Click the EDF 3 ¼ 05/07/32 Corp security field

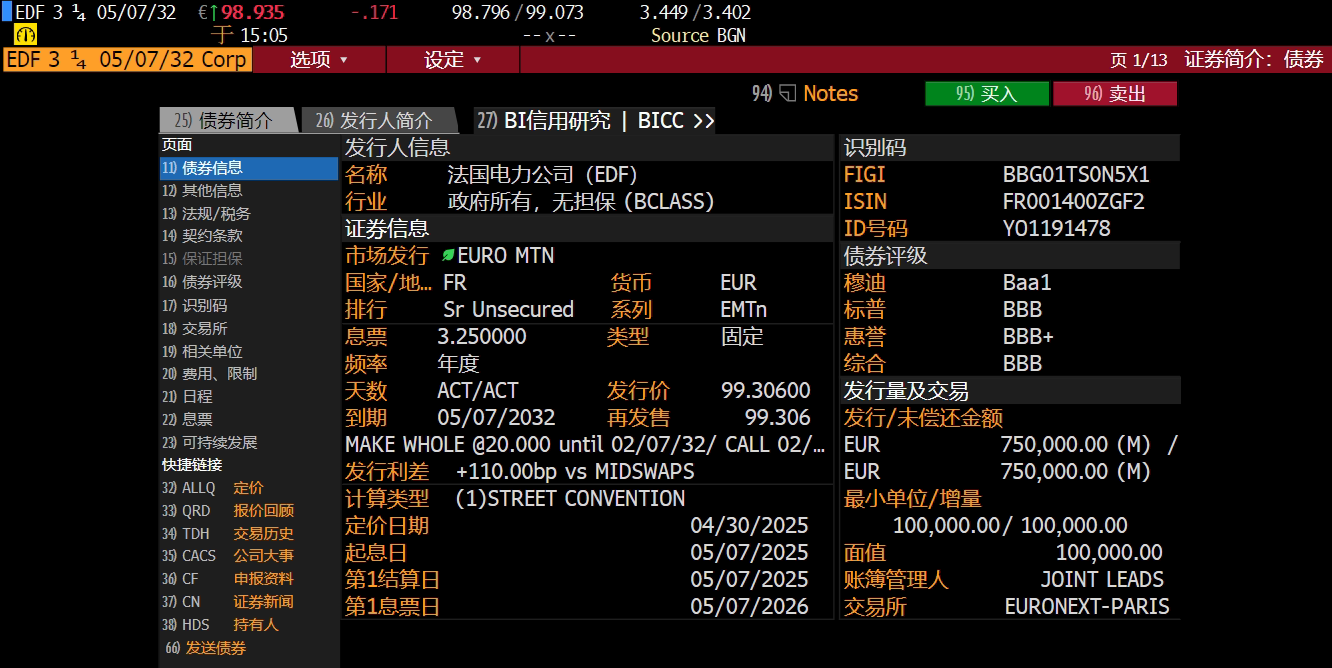coord(127,60)
